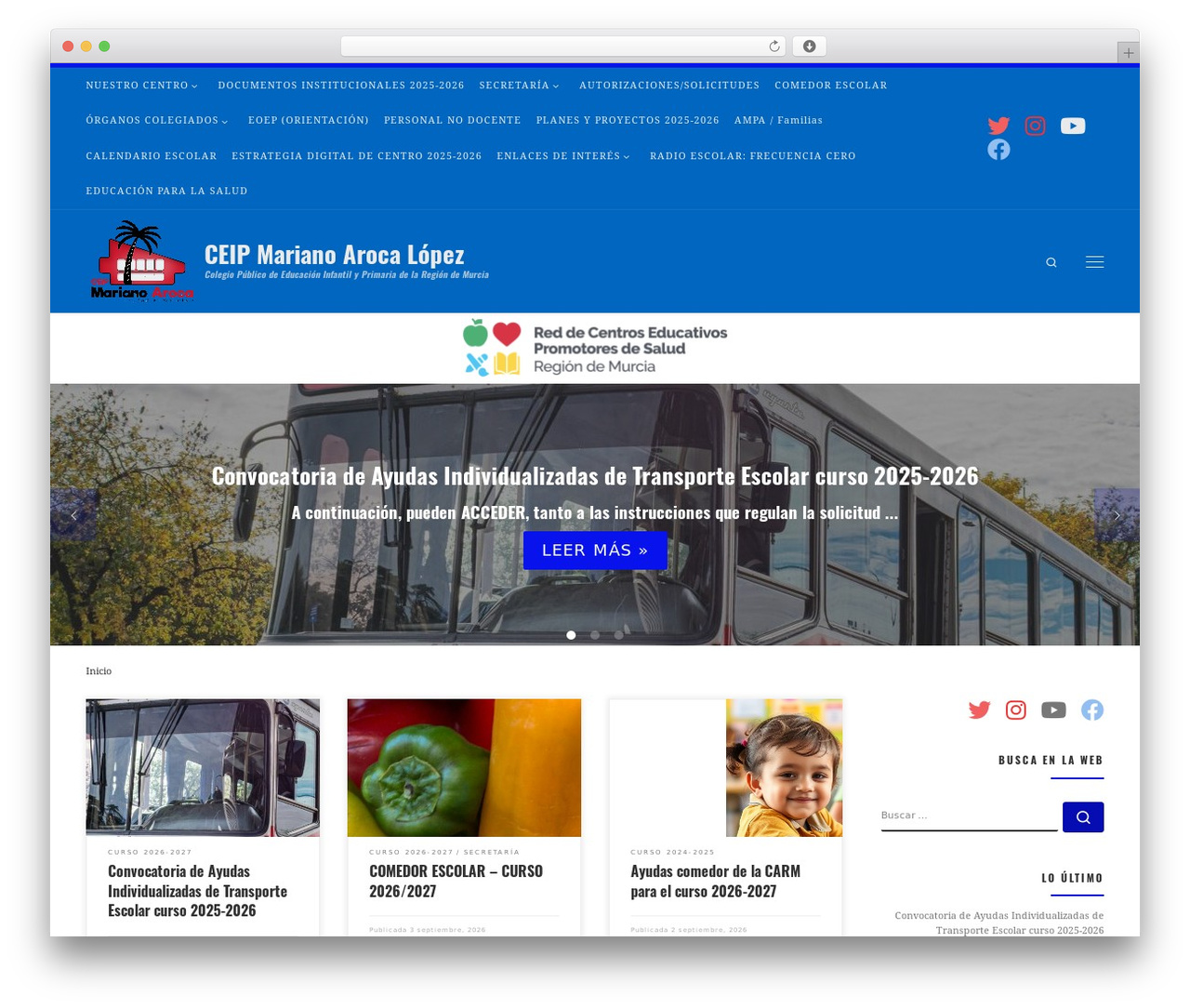Click the sidebar YouTube icon
1190x1008 pixels.
coord(1053,710)
